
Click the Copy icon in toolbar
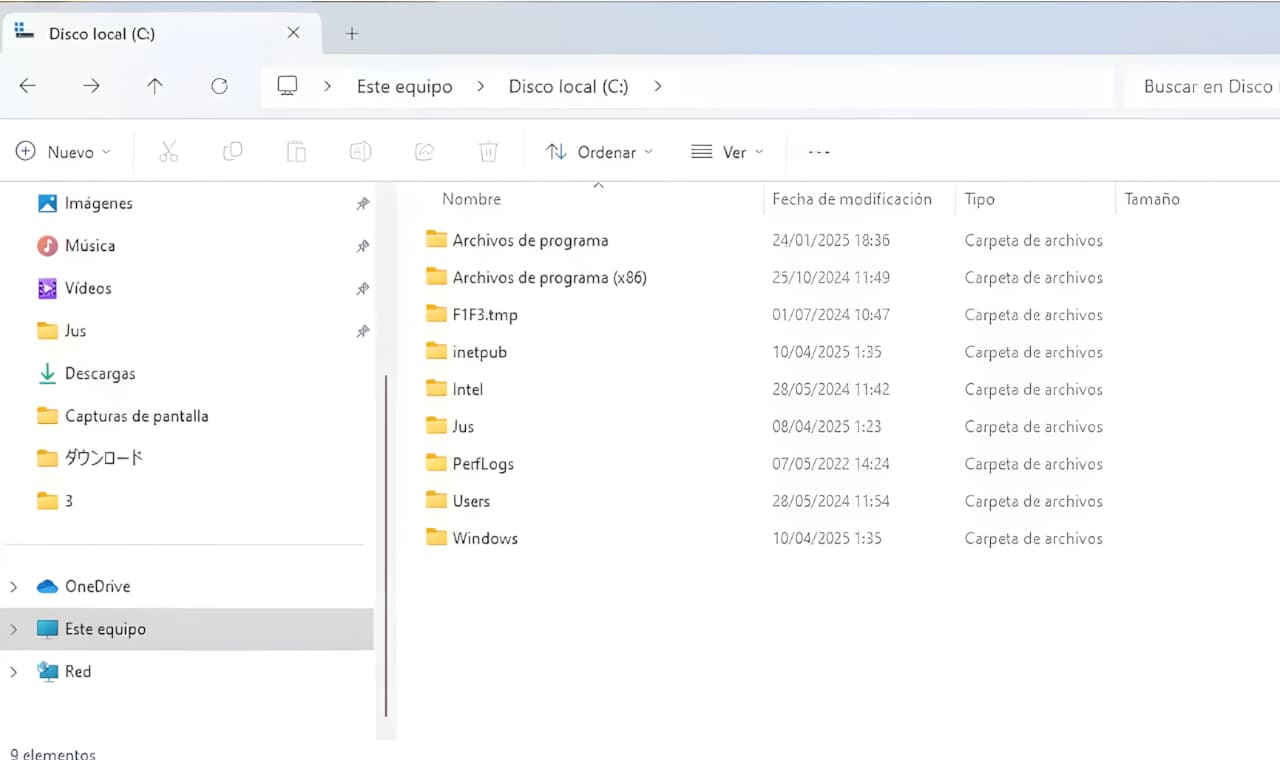[x=232, y=152]
